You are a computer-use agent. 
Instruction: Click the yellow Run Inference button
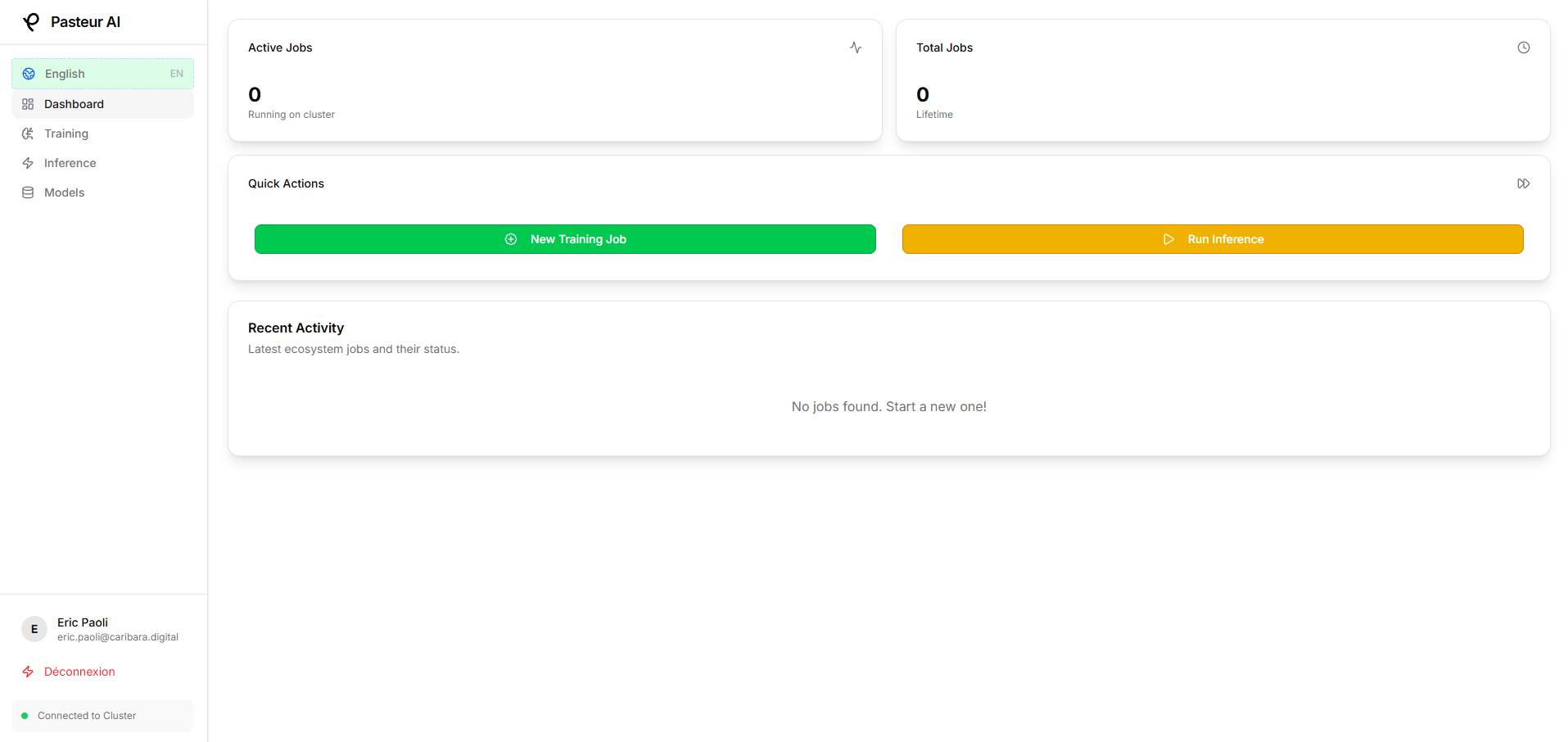[1213, 239]
